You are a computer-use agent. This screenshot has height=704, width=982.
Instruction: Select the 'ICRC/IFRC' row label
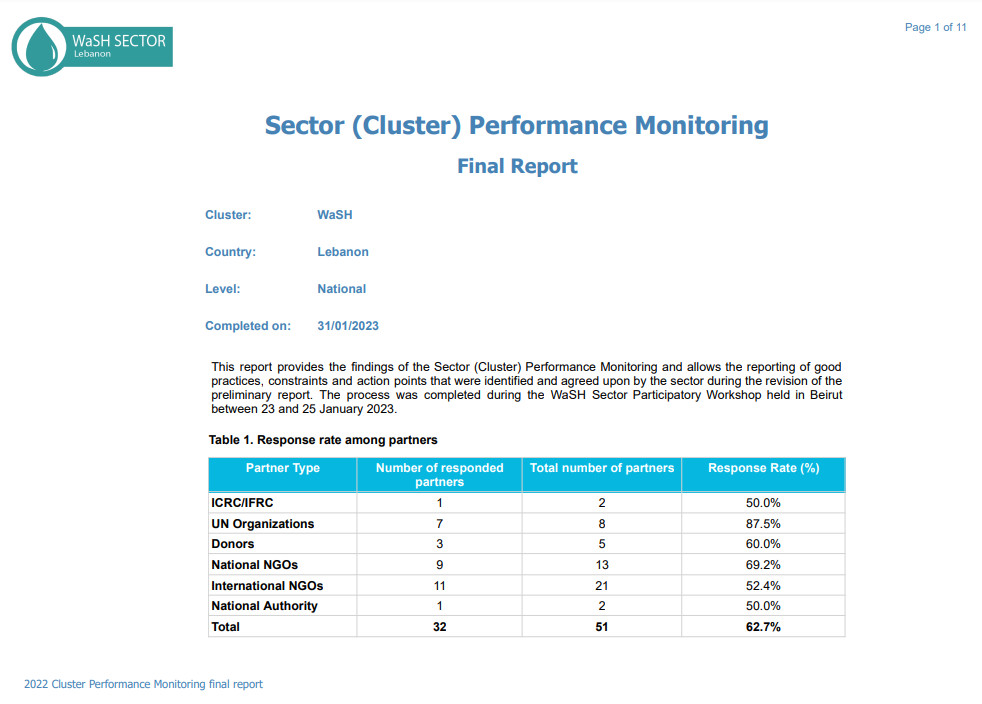(x=242, y=503)
